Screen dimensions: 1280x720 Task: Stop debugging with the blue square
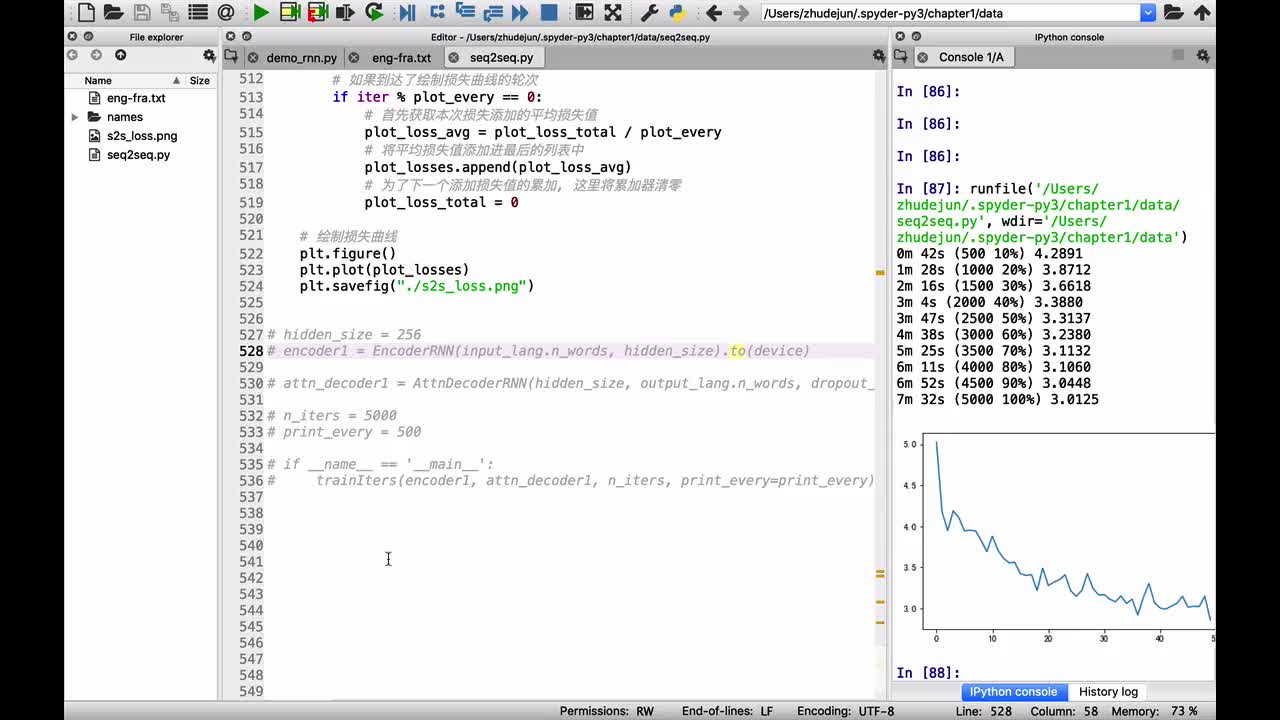(x=549, y=13)
